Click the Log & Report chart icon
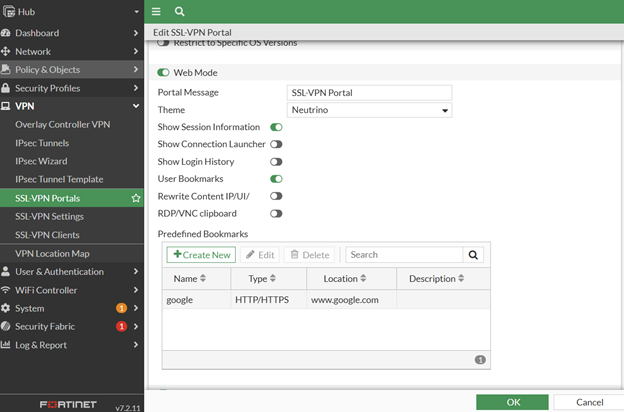Image resolution: width=624 pixels, height=412 pixels. point(6,345)
